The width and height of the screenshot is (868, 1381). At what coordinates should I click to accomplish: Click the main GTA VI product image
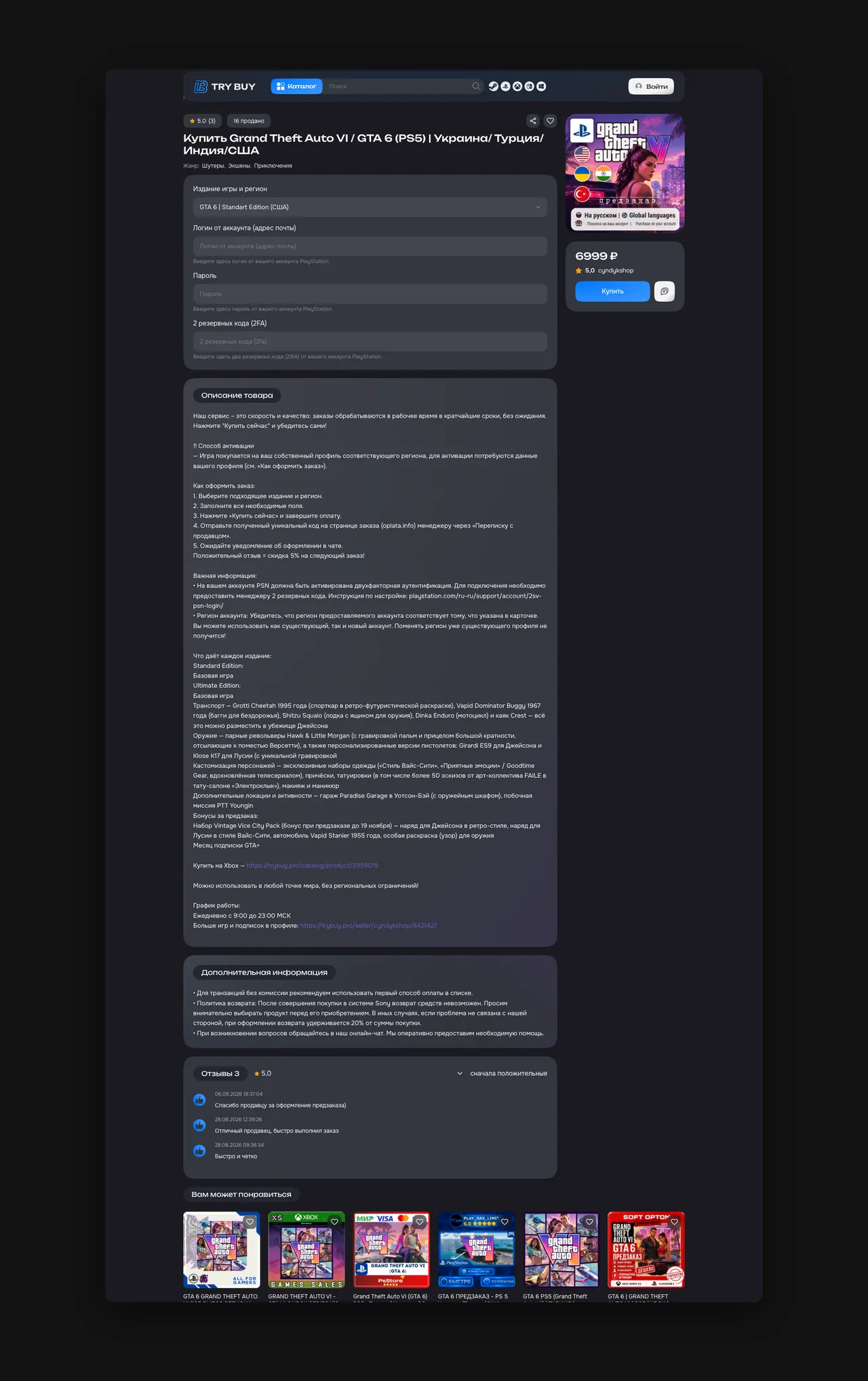(x=625, y=173)
